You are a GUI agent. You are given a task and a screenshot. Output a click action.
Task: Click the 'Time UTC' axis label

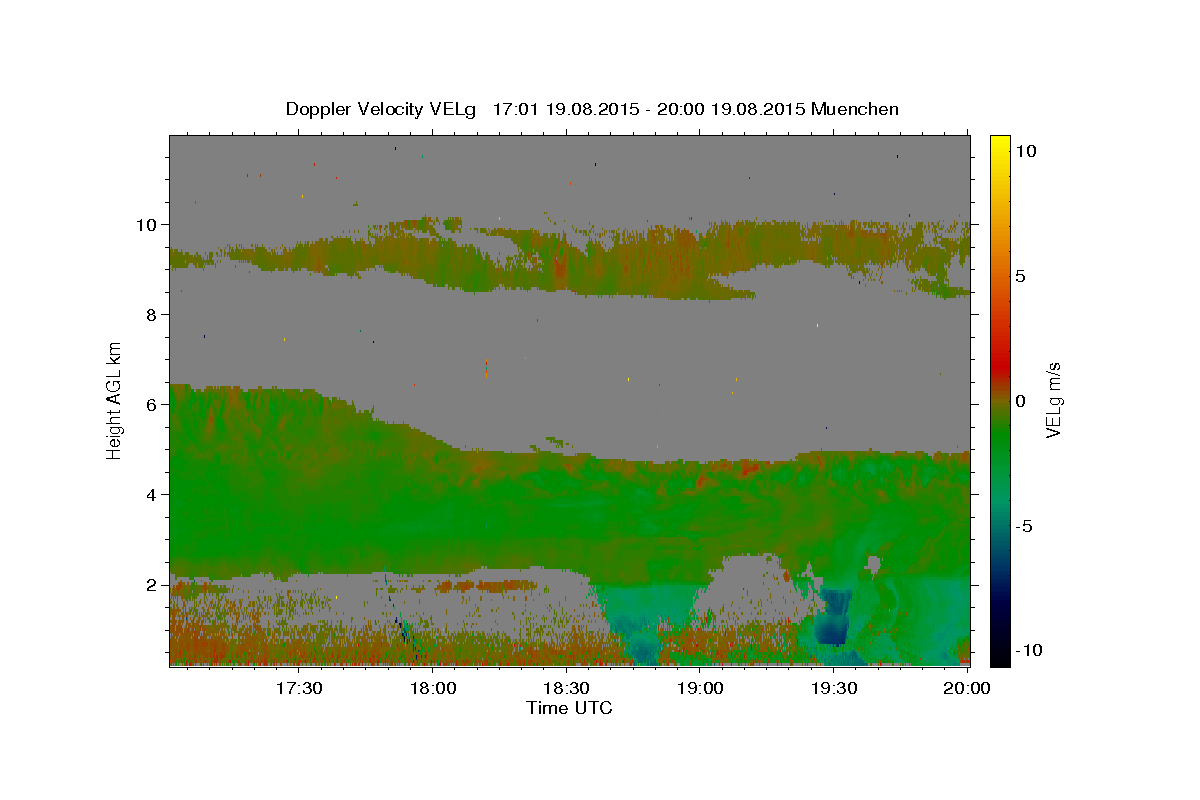(x=569, y=708)
